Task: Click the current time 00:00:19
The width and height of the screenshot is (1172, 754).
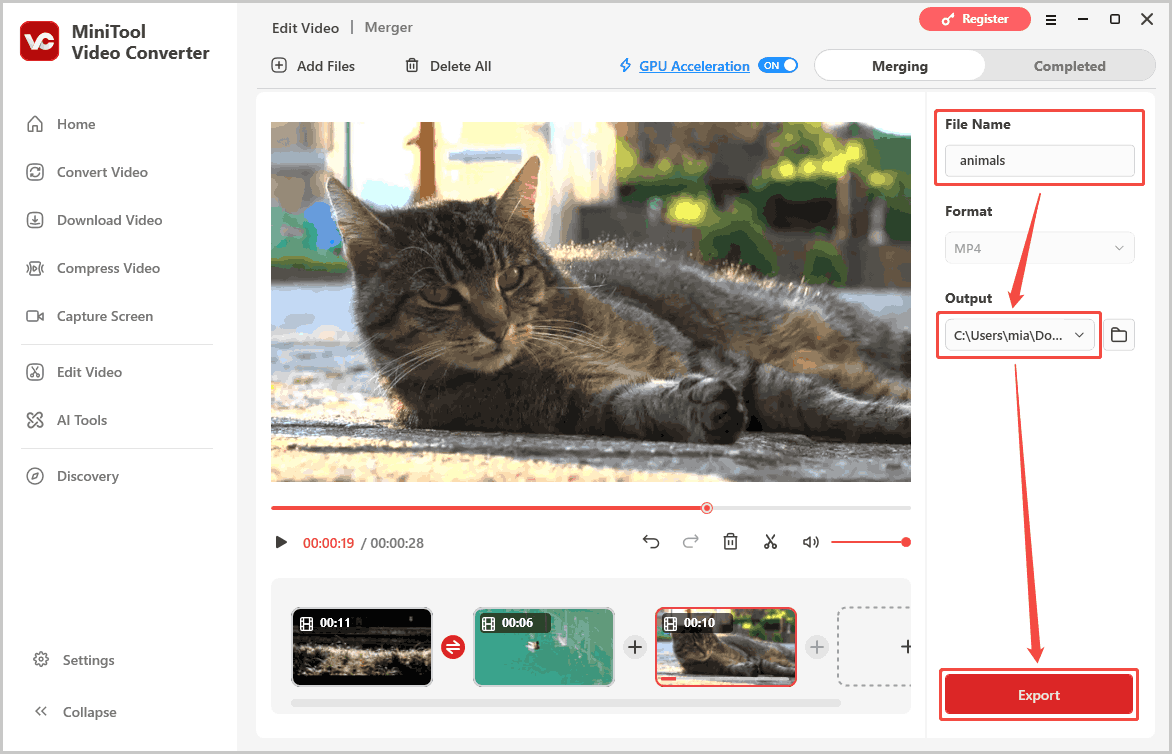Action: coord(328,543)
